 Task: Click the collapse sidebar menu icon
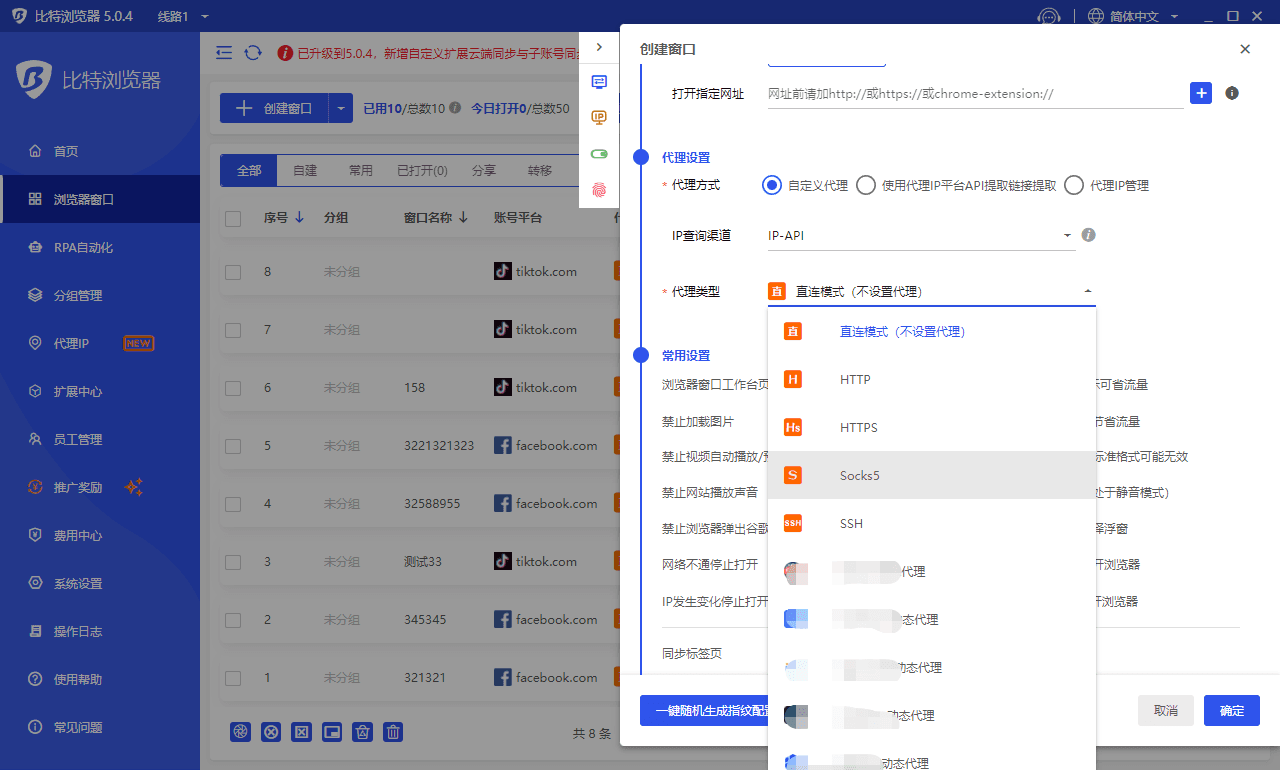click(224, 53)
